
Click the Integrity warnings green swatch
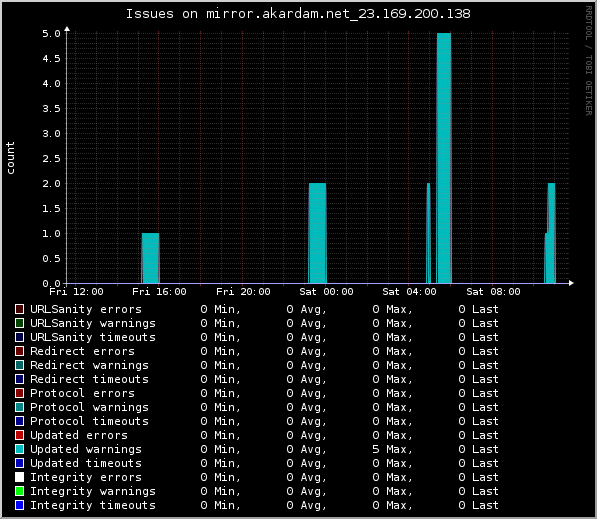(19, 491)
